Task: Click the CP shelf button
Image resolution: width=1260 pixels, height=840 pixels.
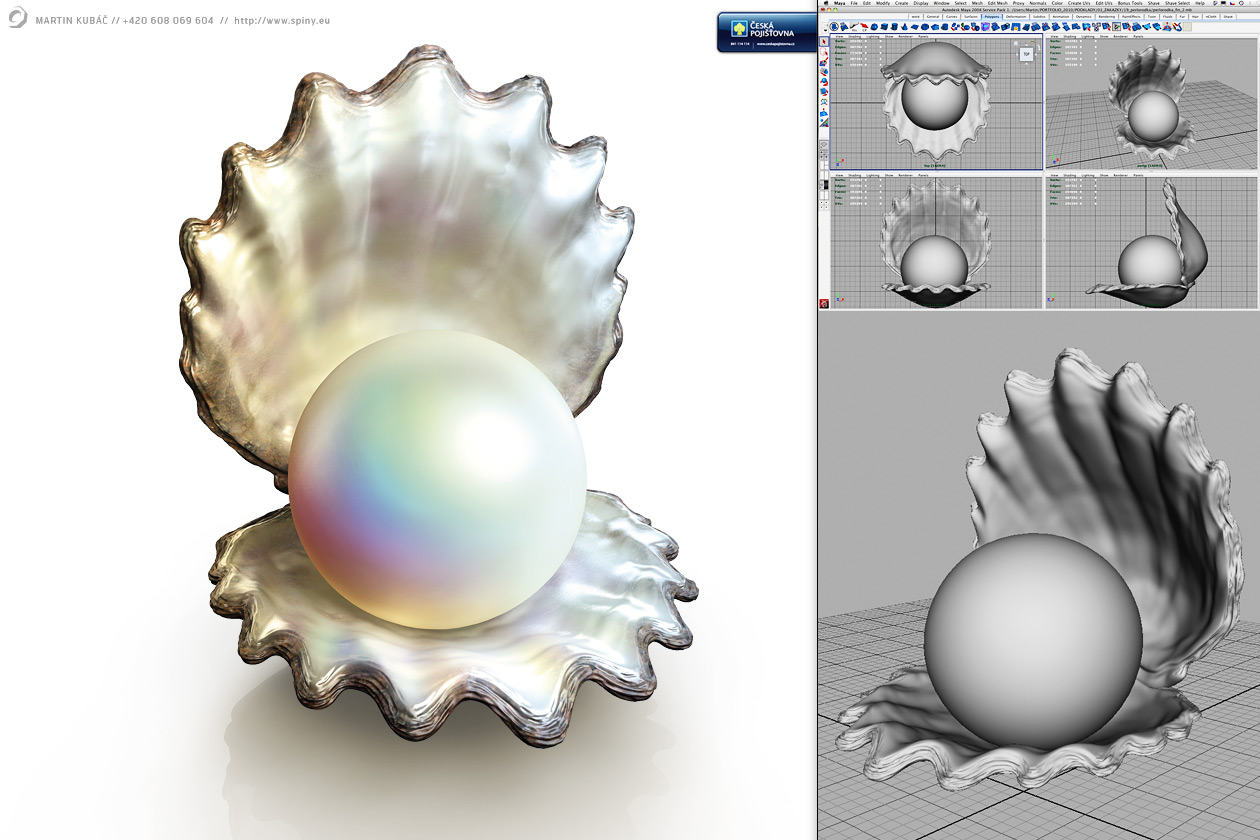Action: [864, 27]
